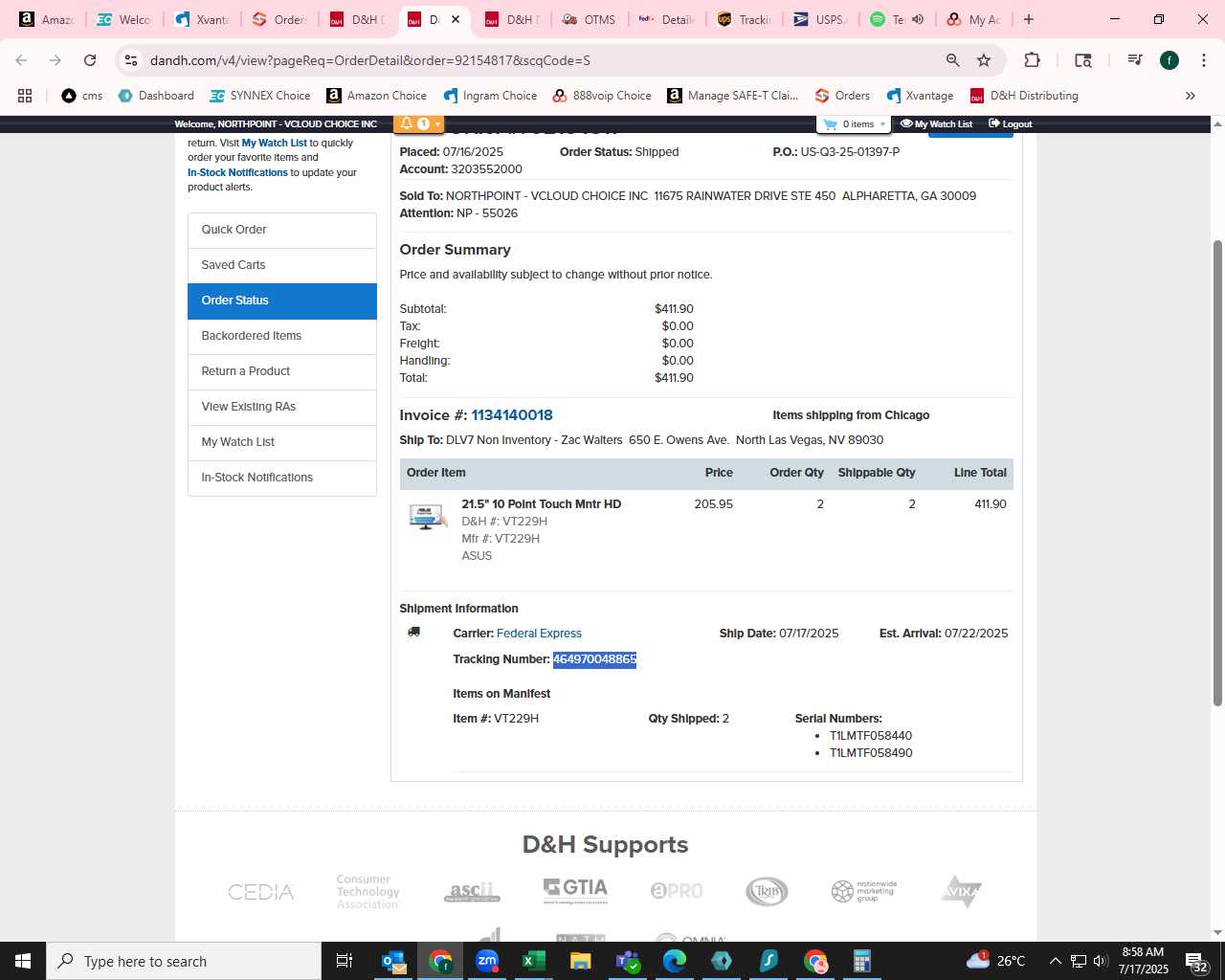Open the shopping cart 0 items

(852, 124)
